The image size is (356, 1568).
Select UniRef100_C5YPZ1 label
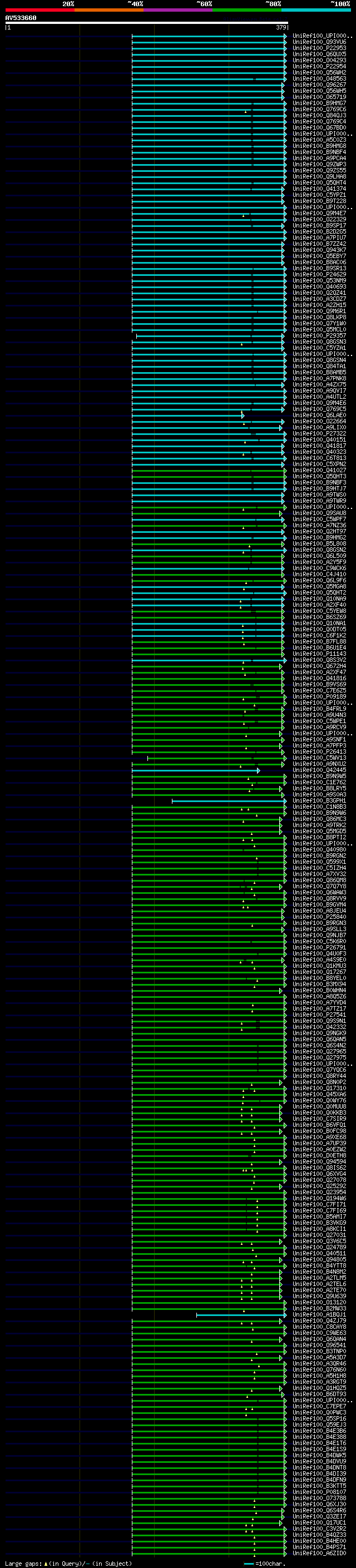(319, 195)
